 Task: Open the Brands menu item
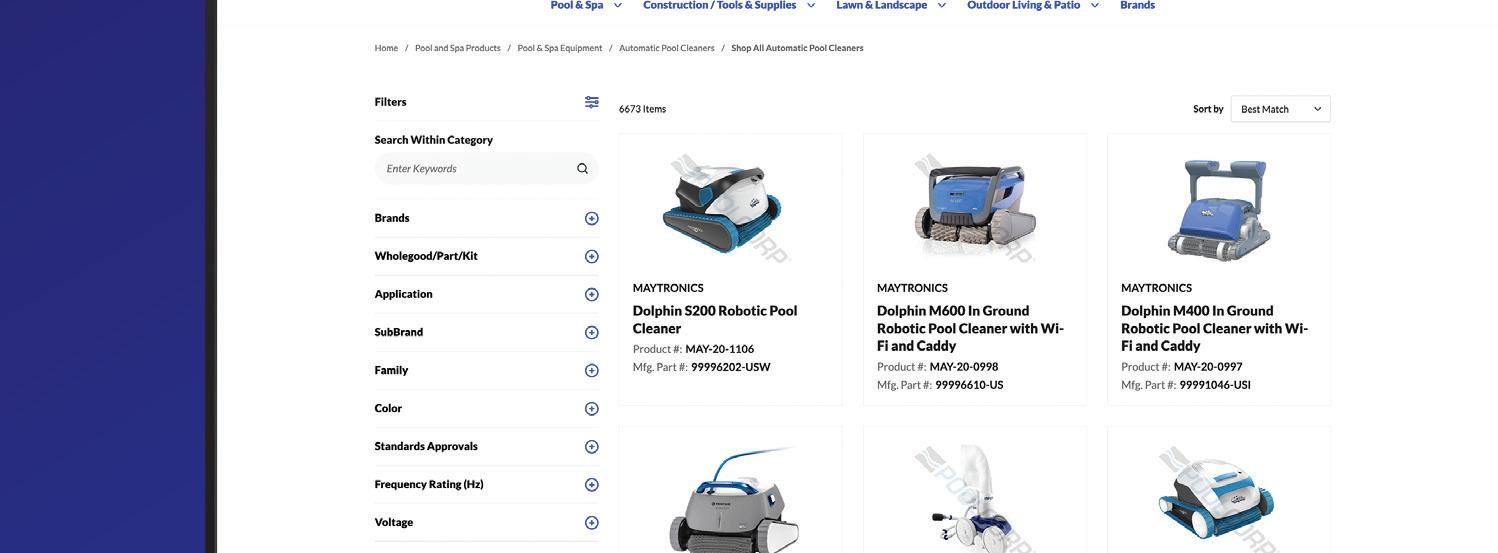pyautogui.click(x=1137, y=5)
